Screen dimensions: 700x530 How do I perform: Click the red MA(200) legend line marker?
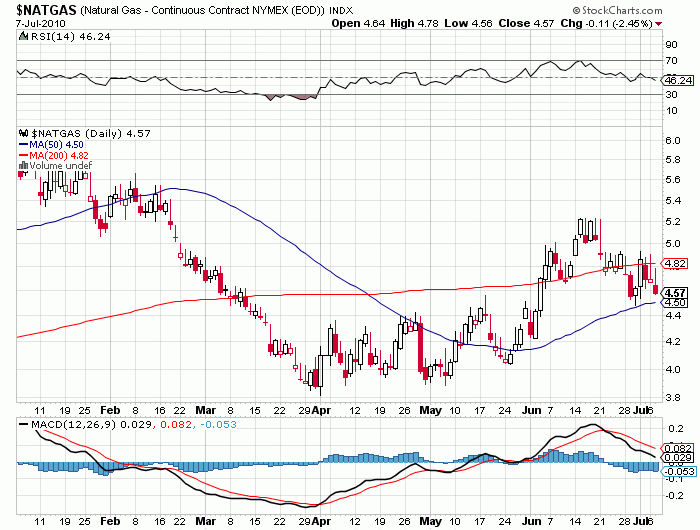point(24,155)
